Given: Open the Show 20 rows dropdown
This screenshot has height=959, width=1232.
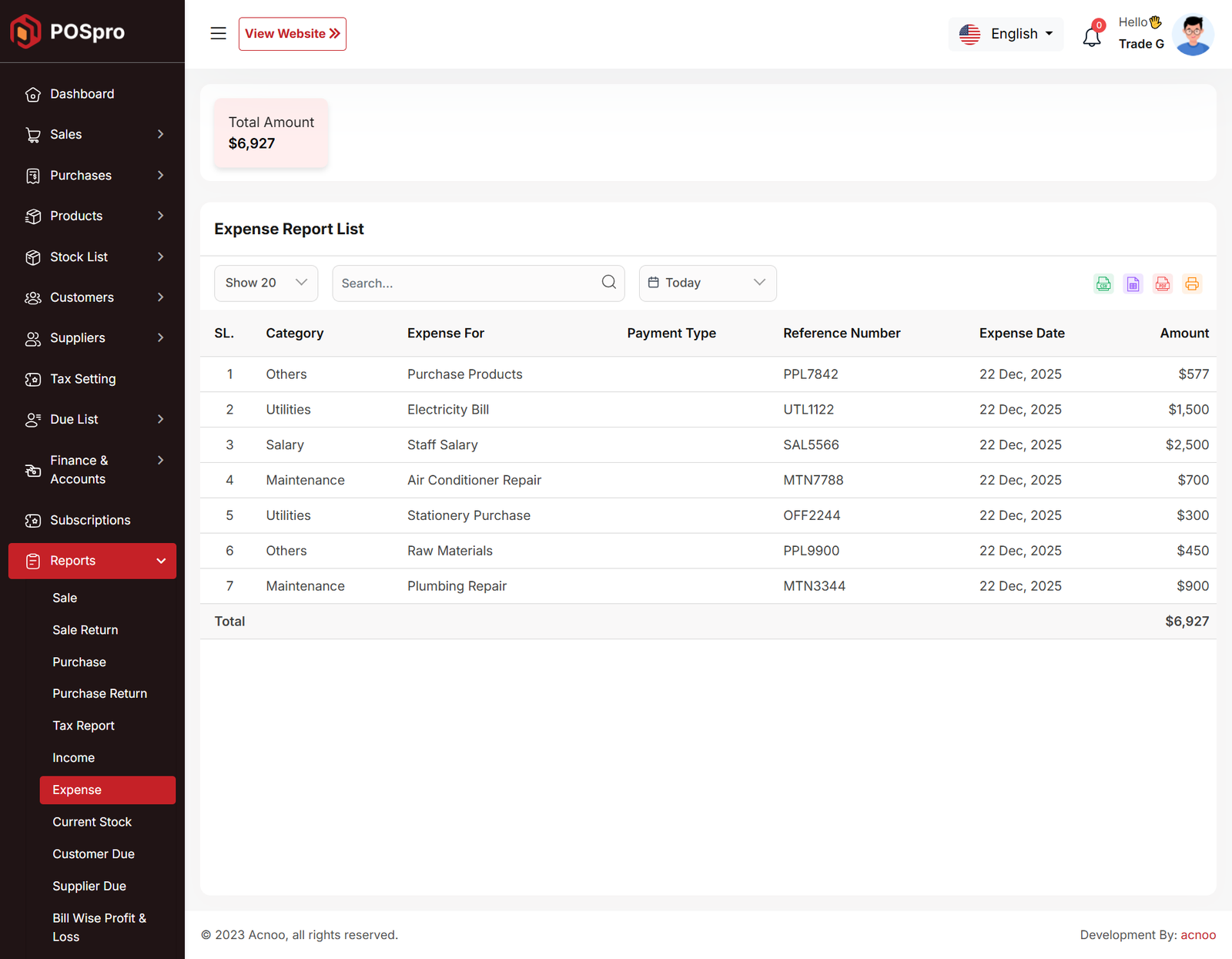Looking at the screenshot, I should (266, 283).
